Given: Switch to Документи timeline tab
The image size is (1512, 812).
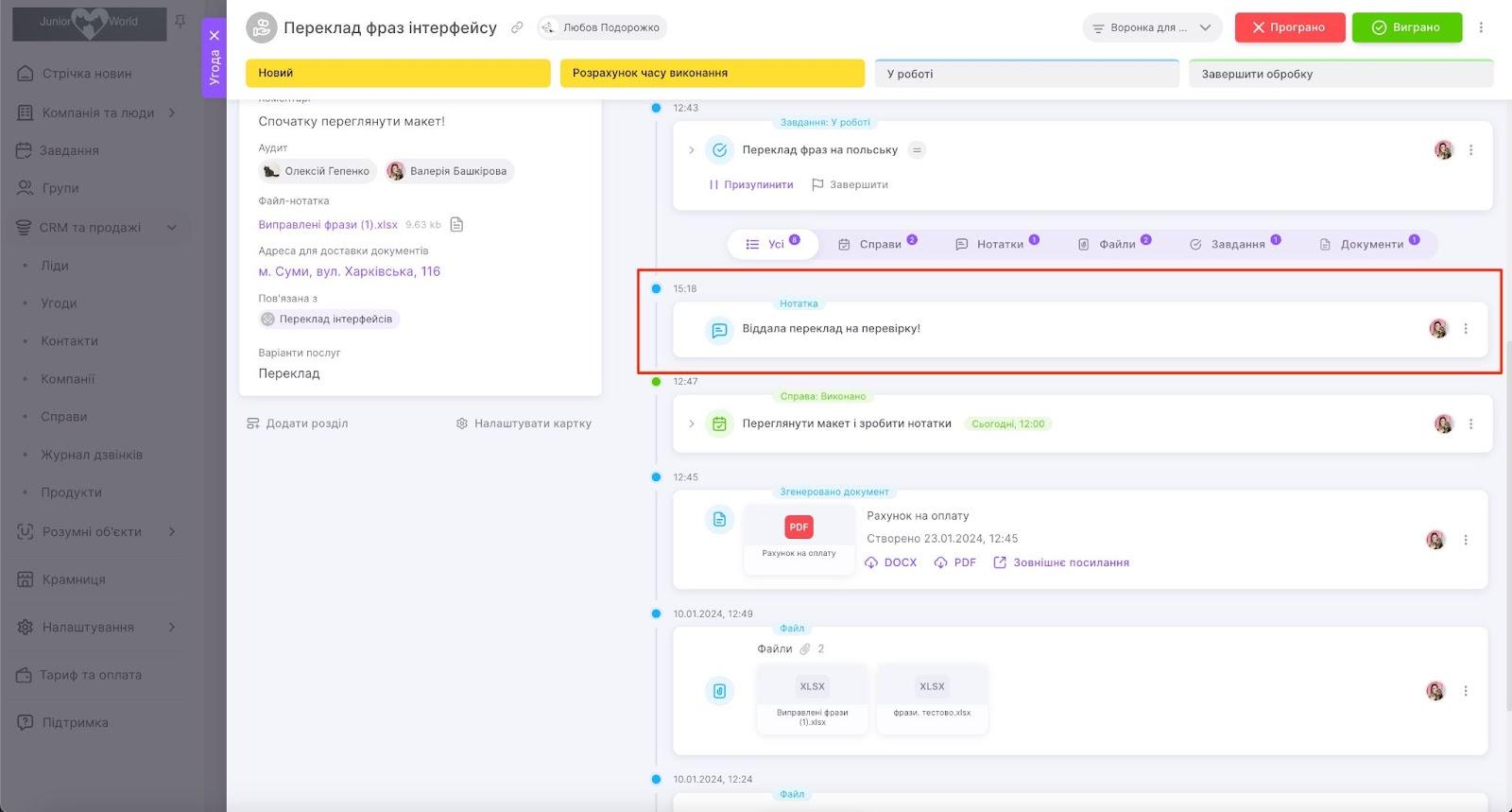Looking at the screenshot, I should coord(1369,244).
